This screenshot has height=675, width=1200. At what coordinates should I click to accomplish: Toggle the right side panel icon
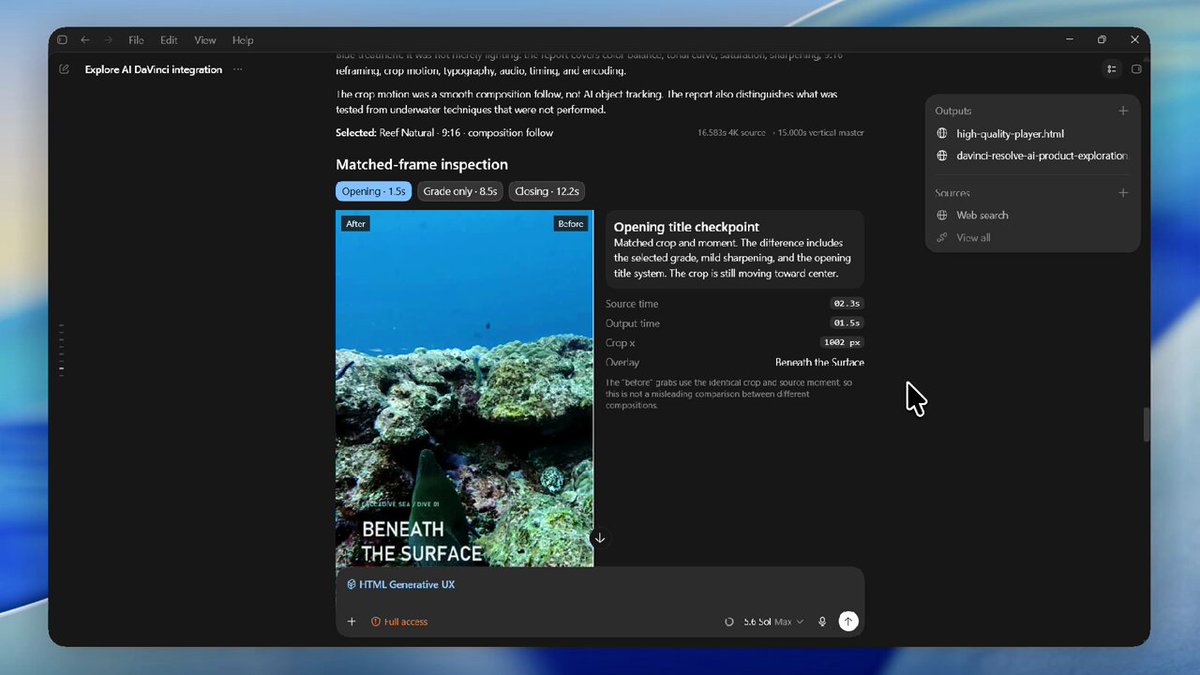coord(1136,69)
